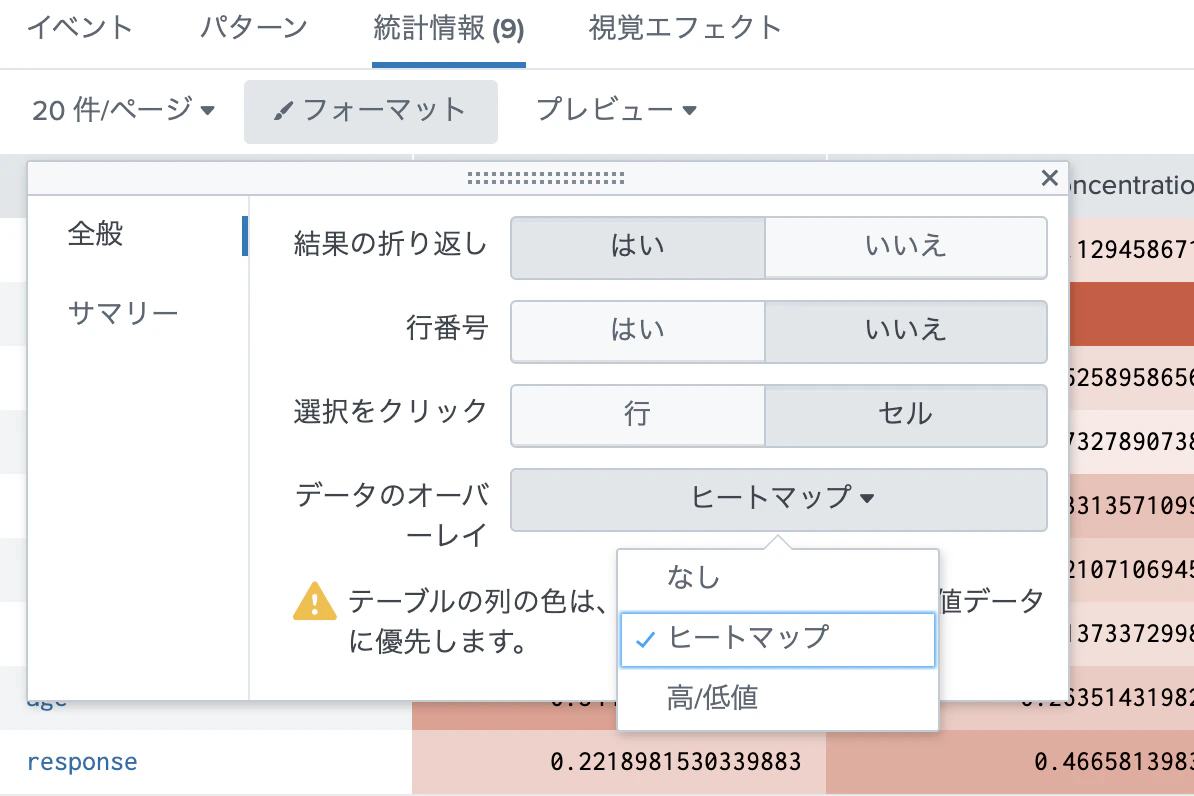Choose 行 for 選択をクリック
This screenshot has width=1194, height=796.
(638, 415)
